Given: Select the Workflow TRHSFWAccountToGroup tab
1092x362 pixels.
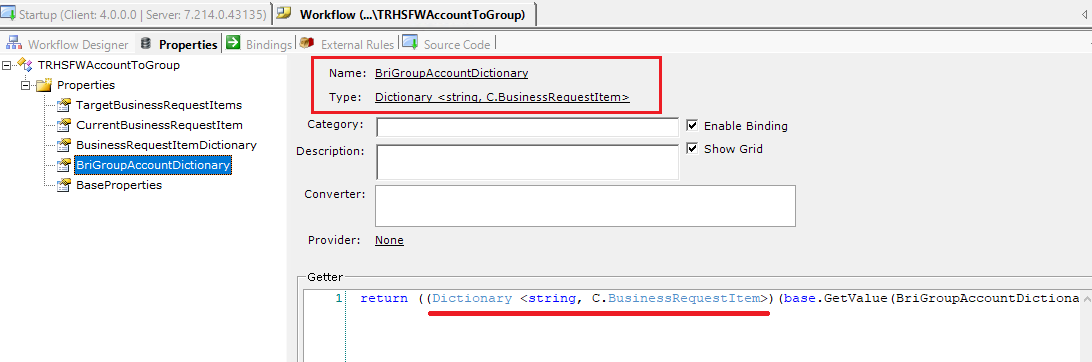Looking at the screenshot, I should (x=405, y=14).
